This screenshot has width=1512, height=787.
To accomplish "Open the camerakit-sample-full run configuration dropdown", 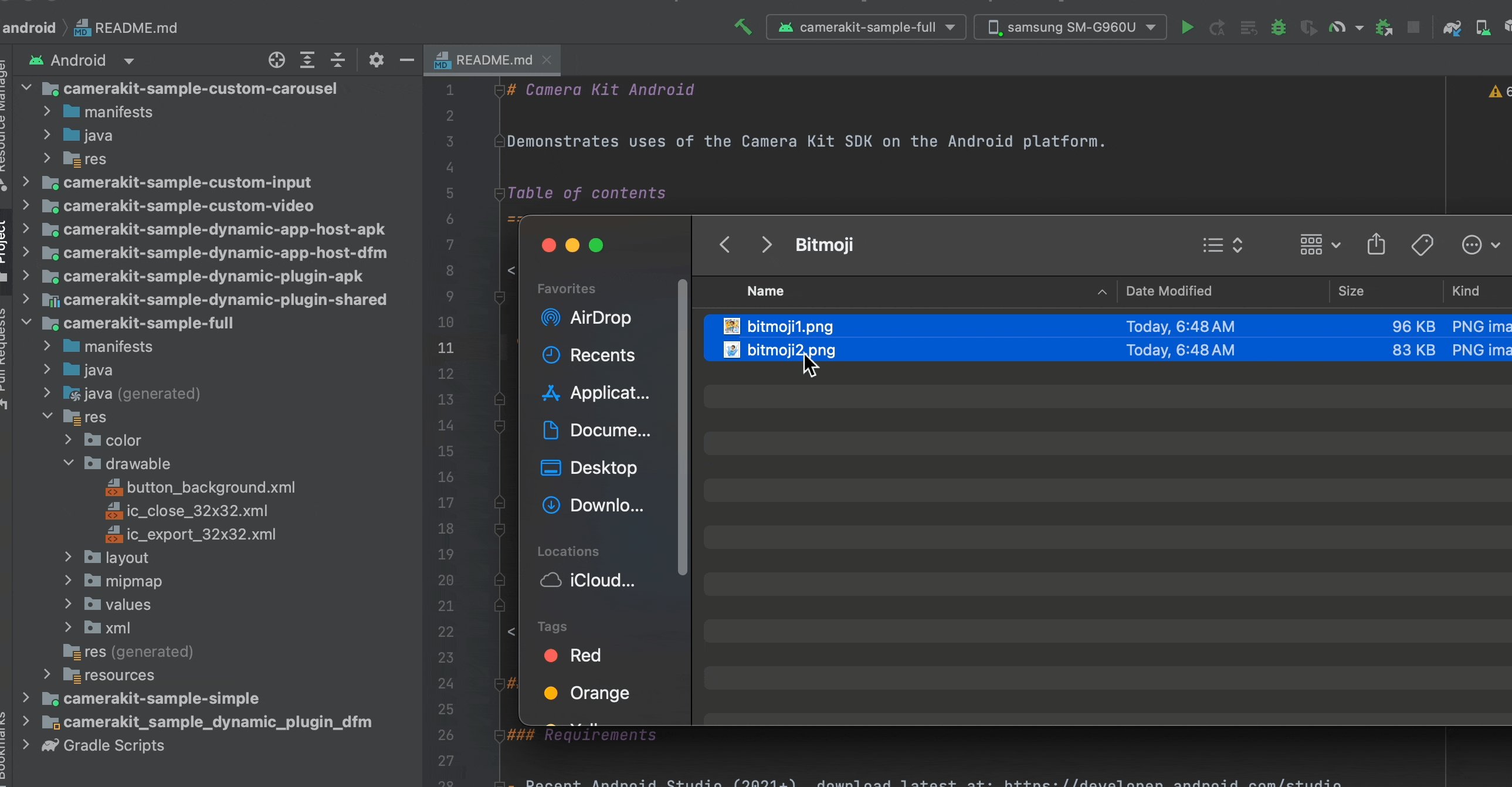I will 866,28.
